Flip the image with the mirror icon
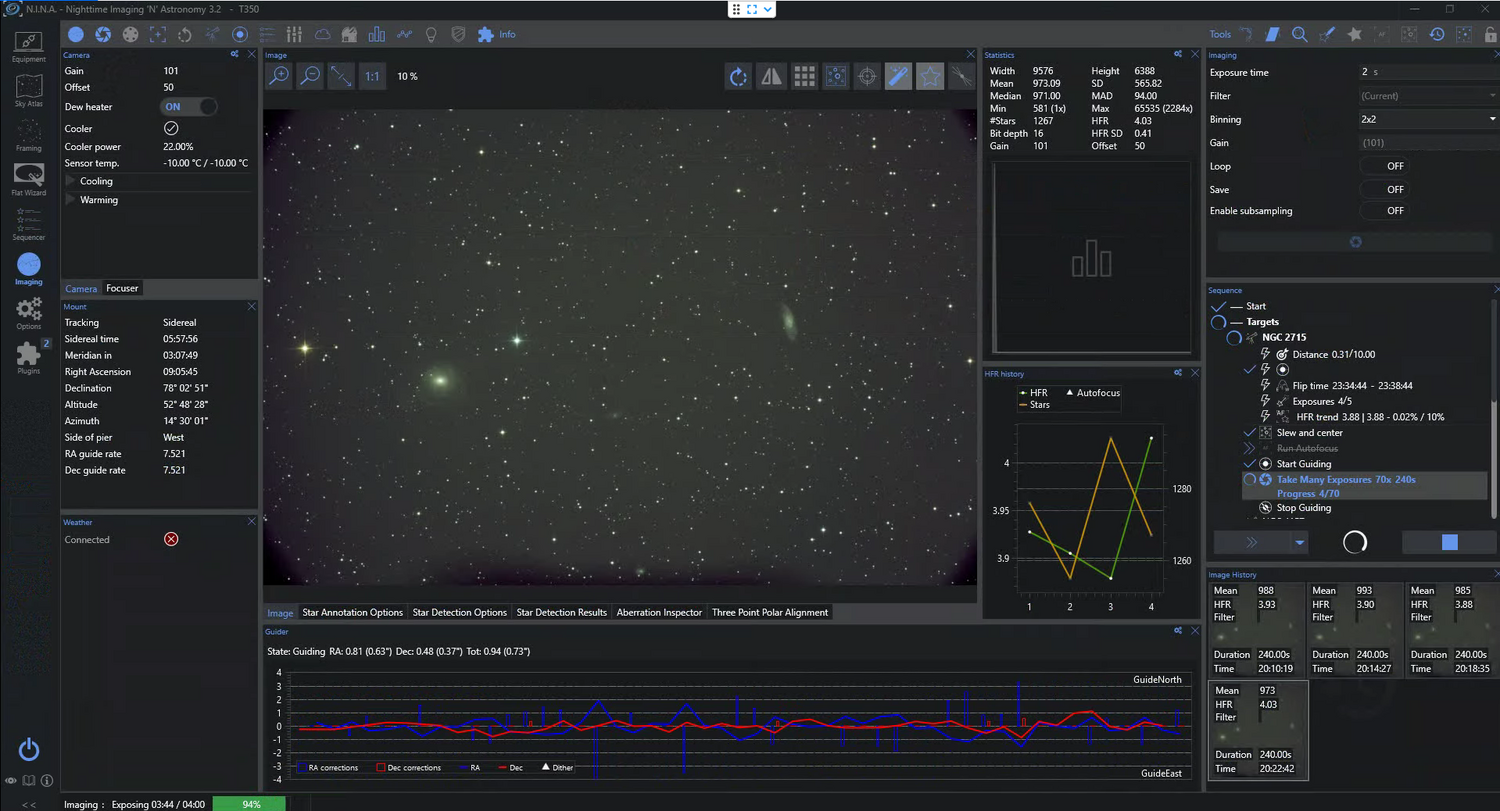 click(x=771, y=76)
